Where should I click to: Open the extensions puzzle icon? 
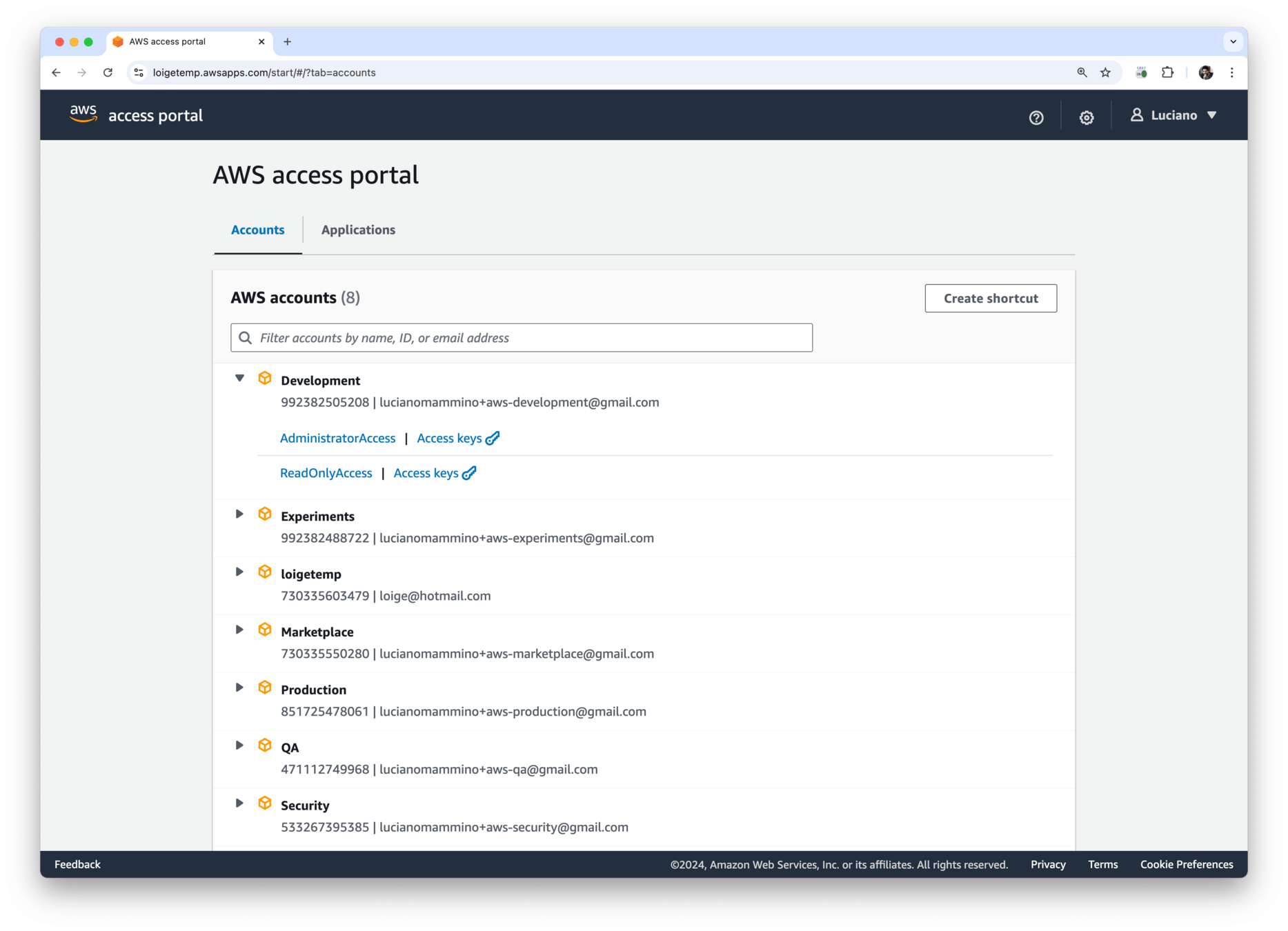pos(1167,72)
